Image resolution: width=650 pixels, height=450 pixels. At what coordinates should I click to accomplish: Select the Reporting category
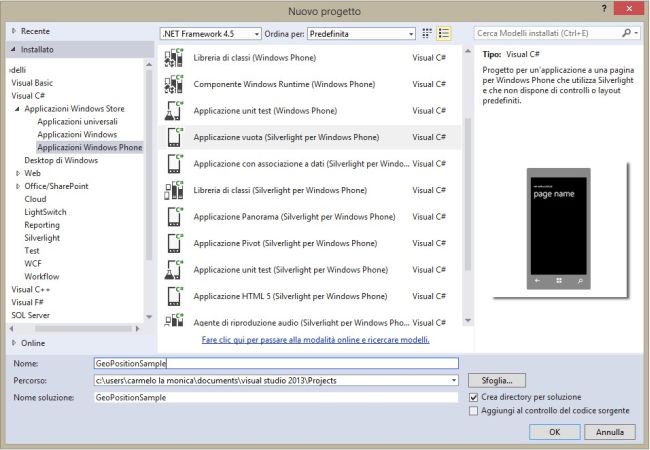pyautogui.click(x=42, y=225)
